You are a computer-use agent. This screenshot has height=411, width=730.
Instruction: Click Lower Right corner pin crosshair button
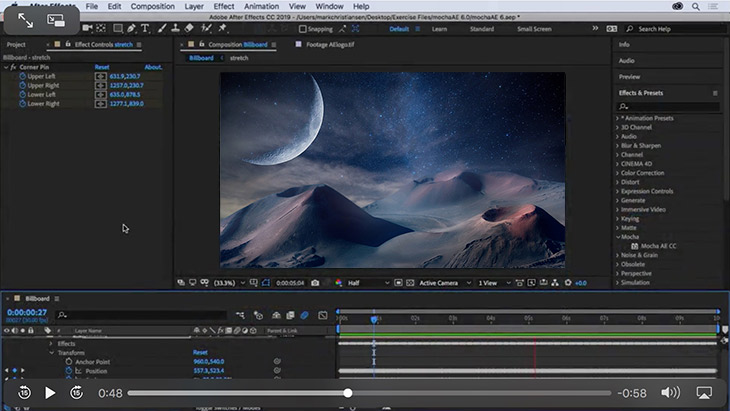[x=101, y=104]
